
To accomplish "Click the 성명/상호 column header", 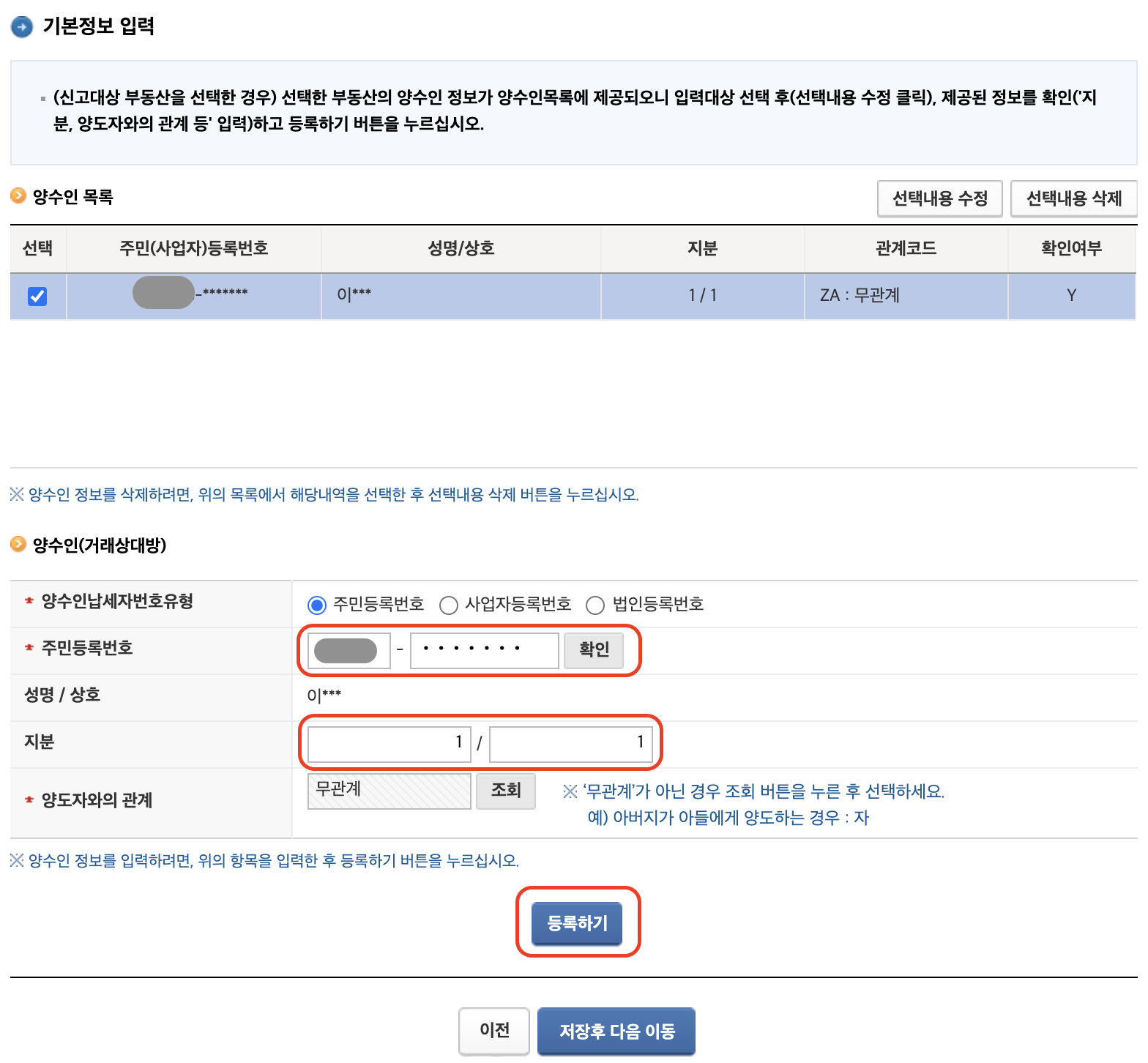I will coord(461,249).
